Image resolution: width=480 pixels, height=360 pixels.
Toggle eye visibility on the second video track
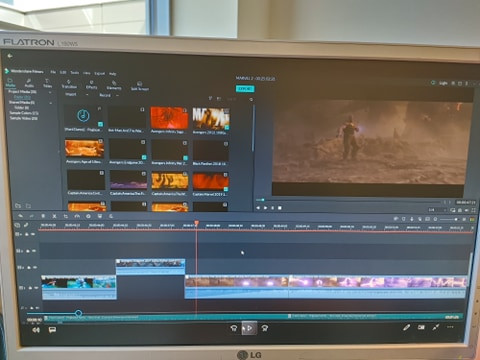point(34,251)
